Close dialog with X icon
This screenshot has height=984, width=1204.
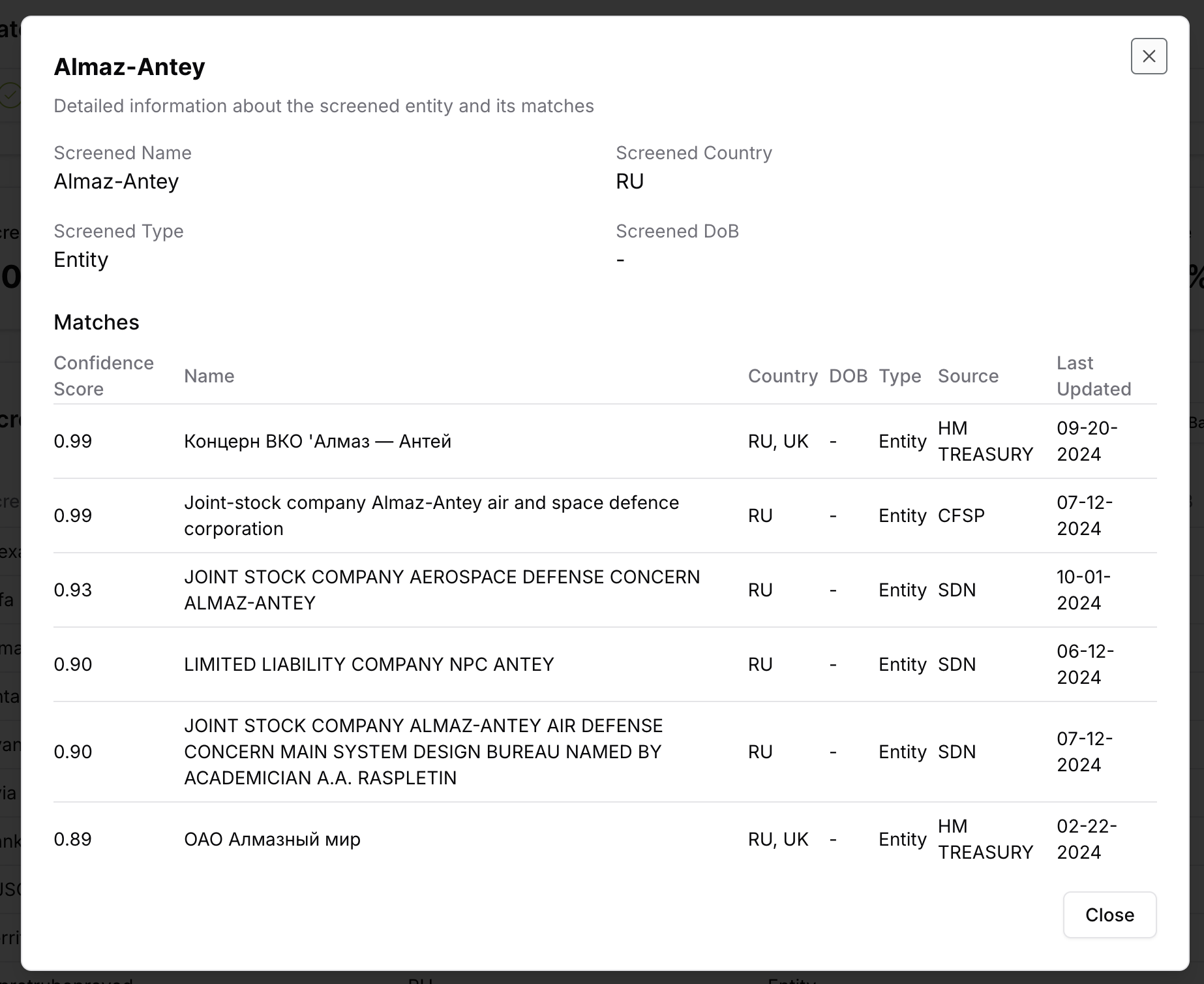tap(1149, 56)
